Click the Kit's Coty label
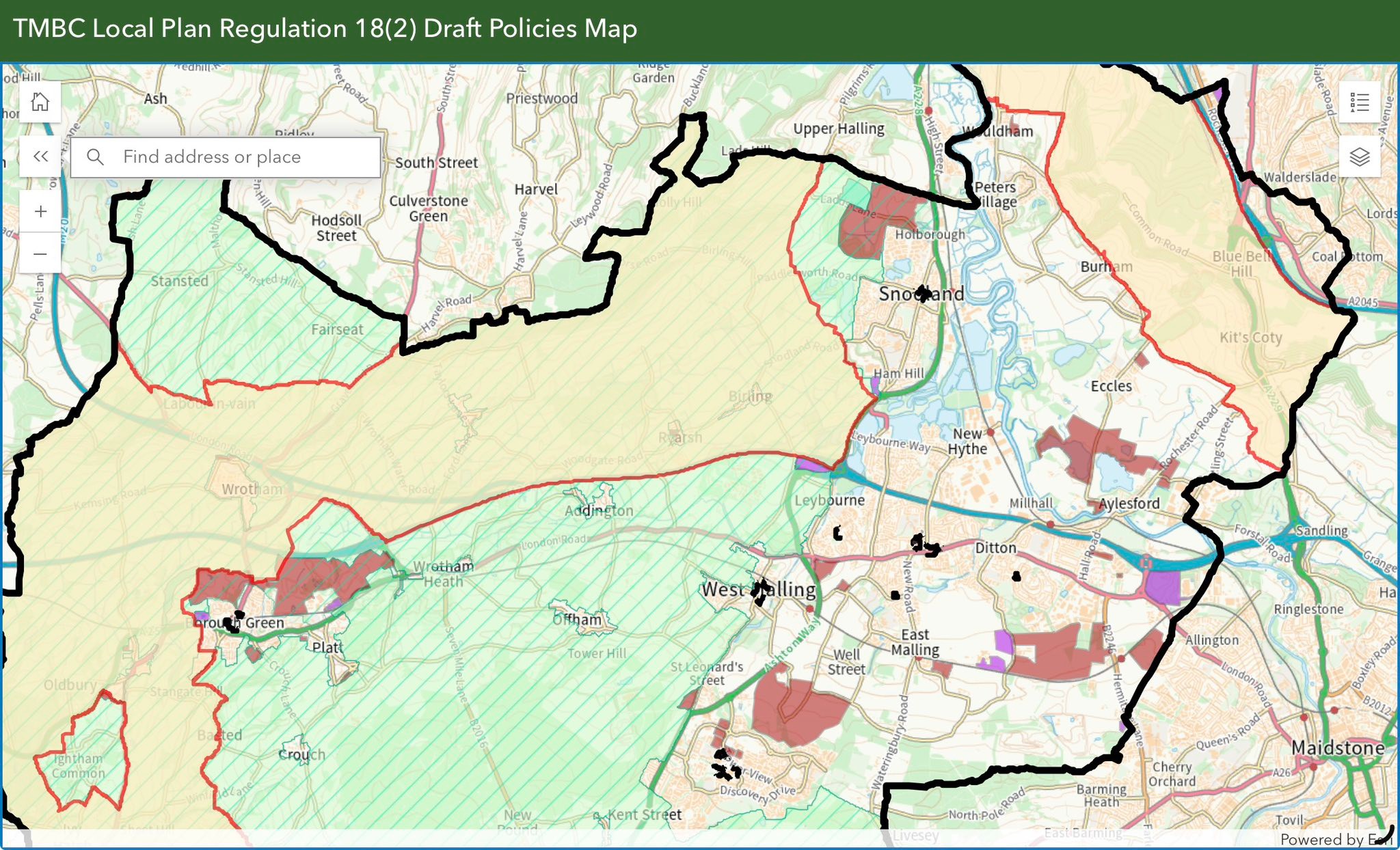 click(x=1250, y=338)
